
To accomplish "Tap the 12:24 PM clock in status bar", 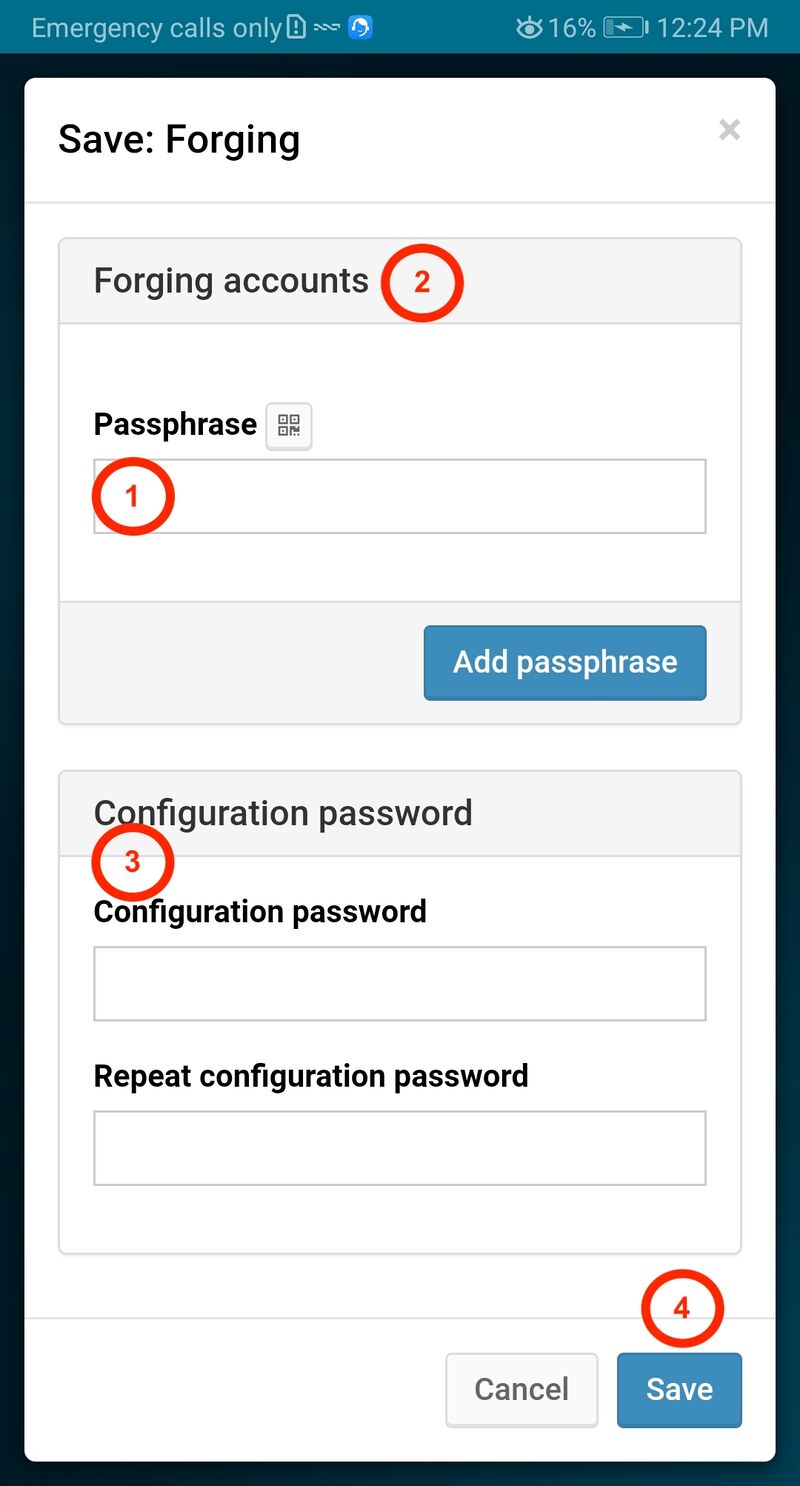I will (x=712, y=28).
